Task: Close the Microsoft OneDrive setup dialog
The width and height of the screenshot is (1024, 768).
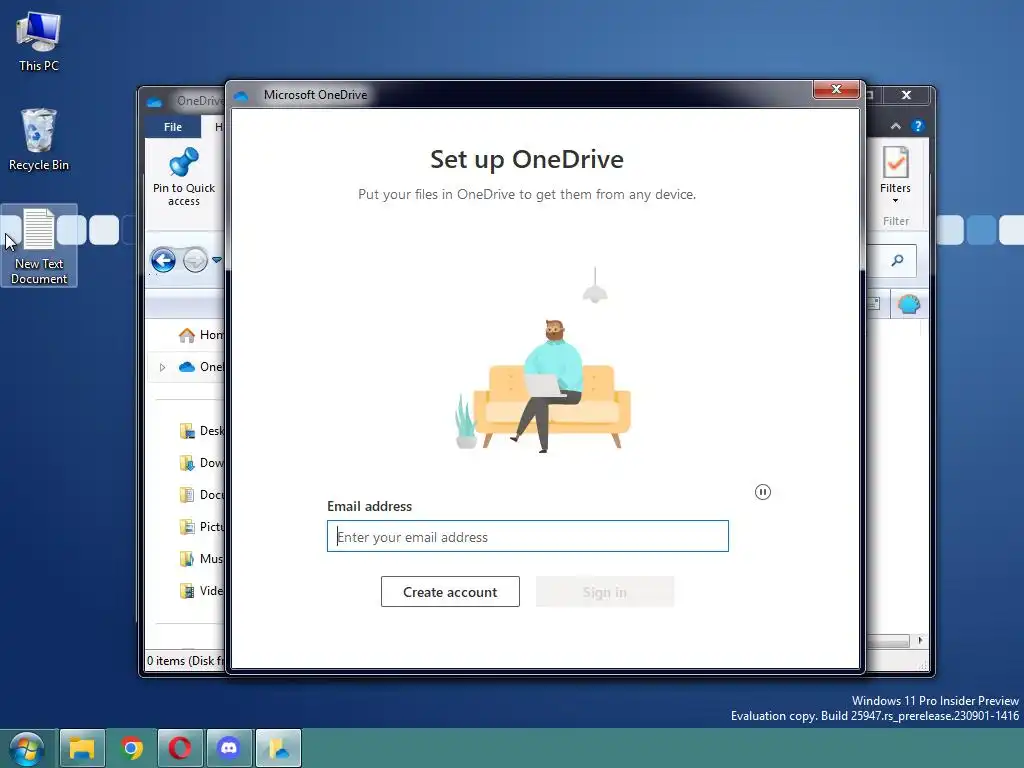Action: (x=836, y=89)
